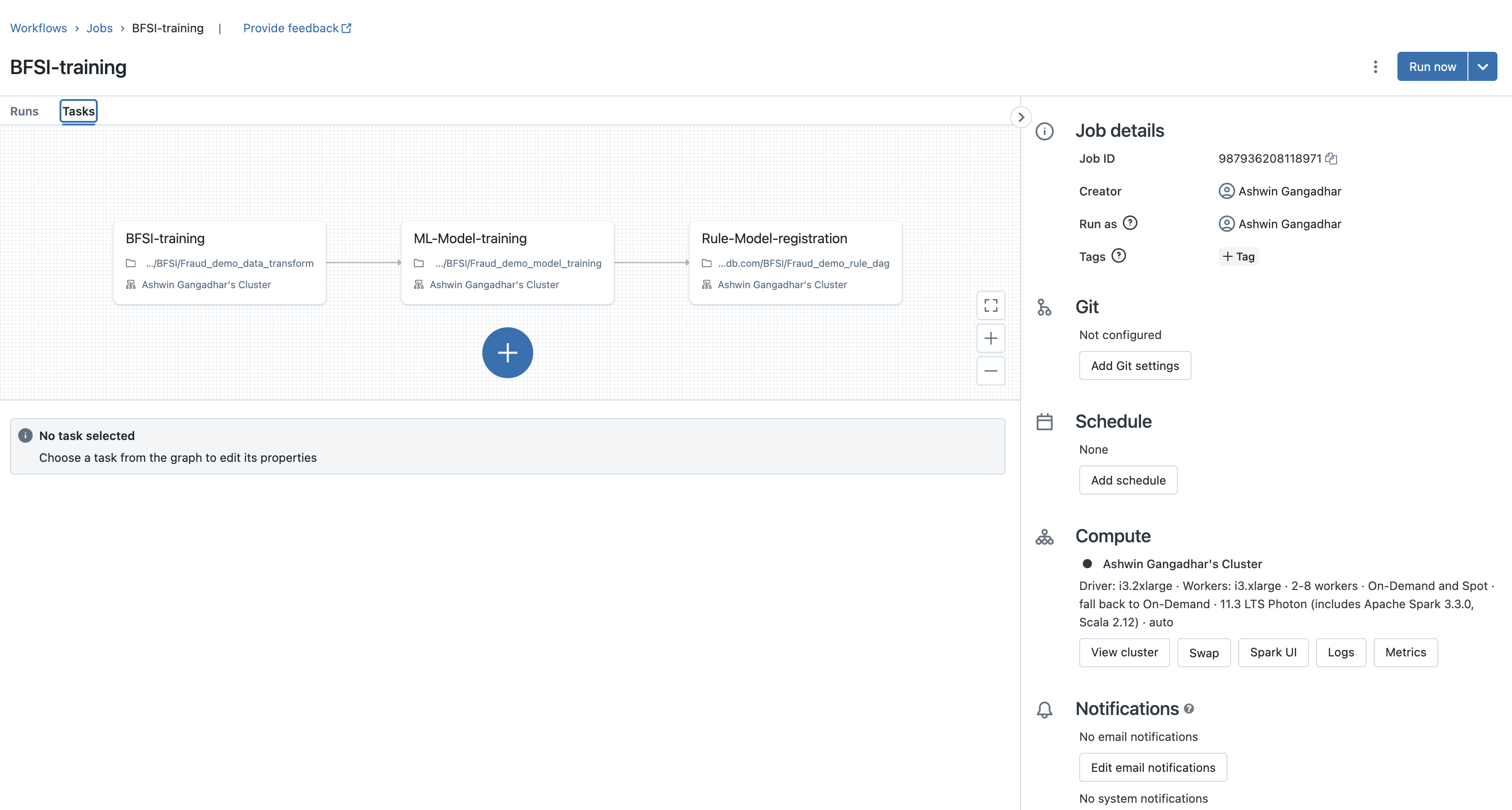1512x810 pixels.
Task: Click Add Git settings
Action: [1135, 365]
